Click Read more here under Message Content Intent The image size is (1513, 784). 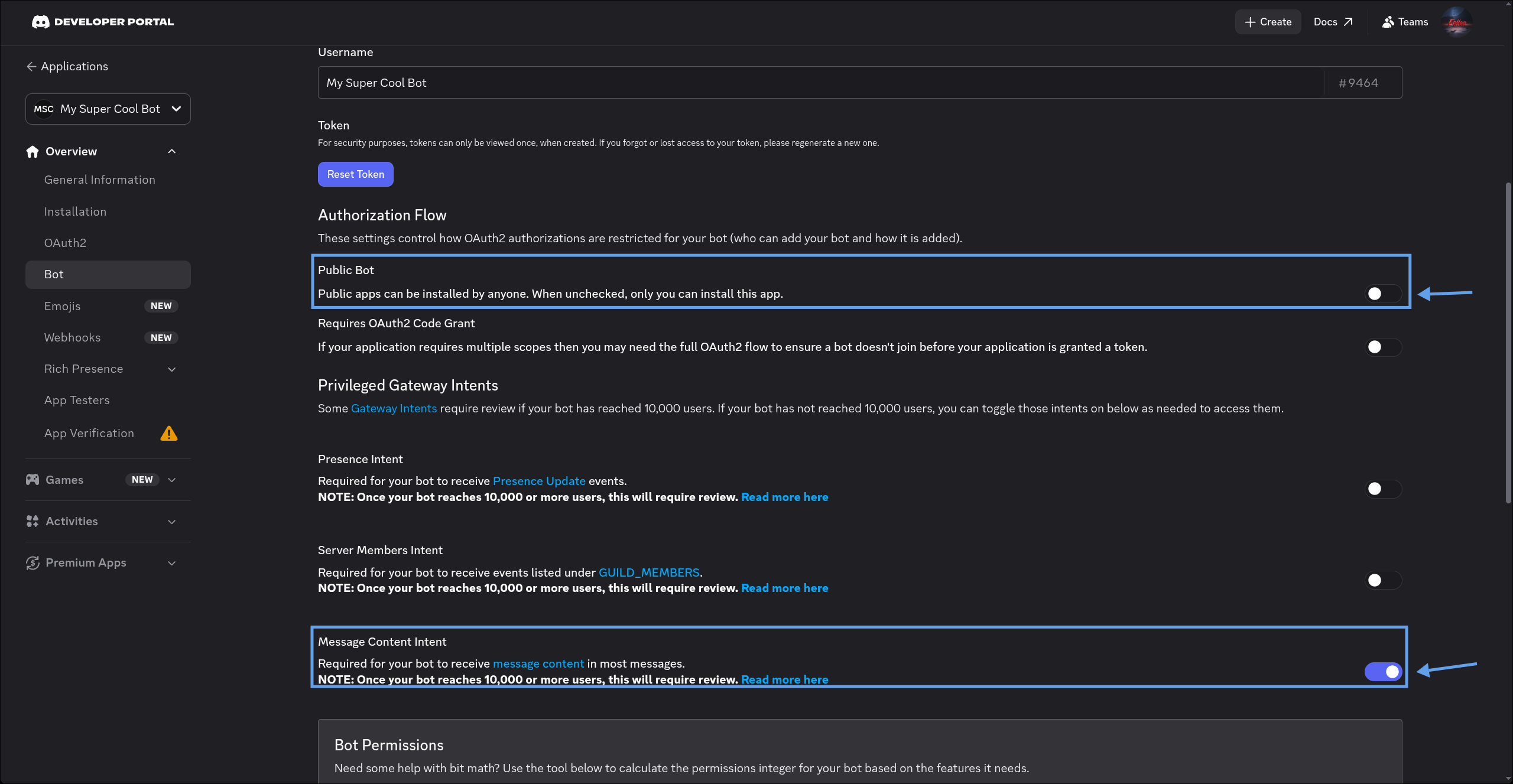point(785,679)
